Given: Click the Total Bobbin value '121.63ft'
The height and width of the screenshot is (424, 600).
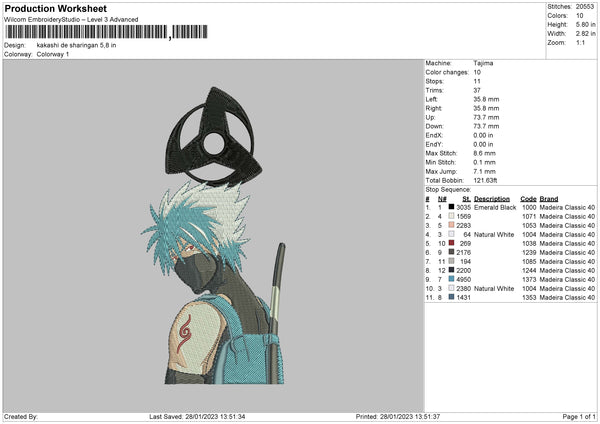Looking at the screenshot, I should pyautogui.click(x=485, y=180).
